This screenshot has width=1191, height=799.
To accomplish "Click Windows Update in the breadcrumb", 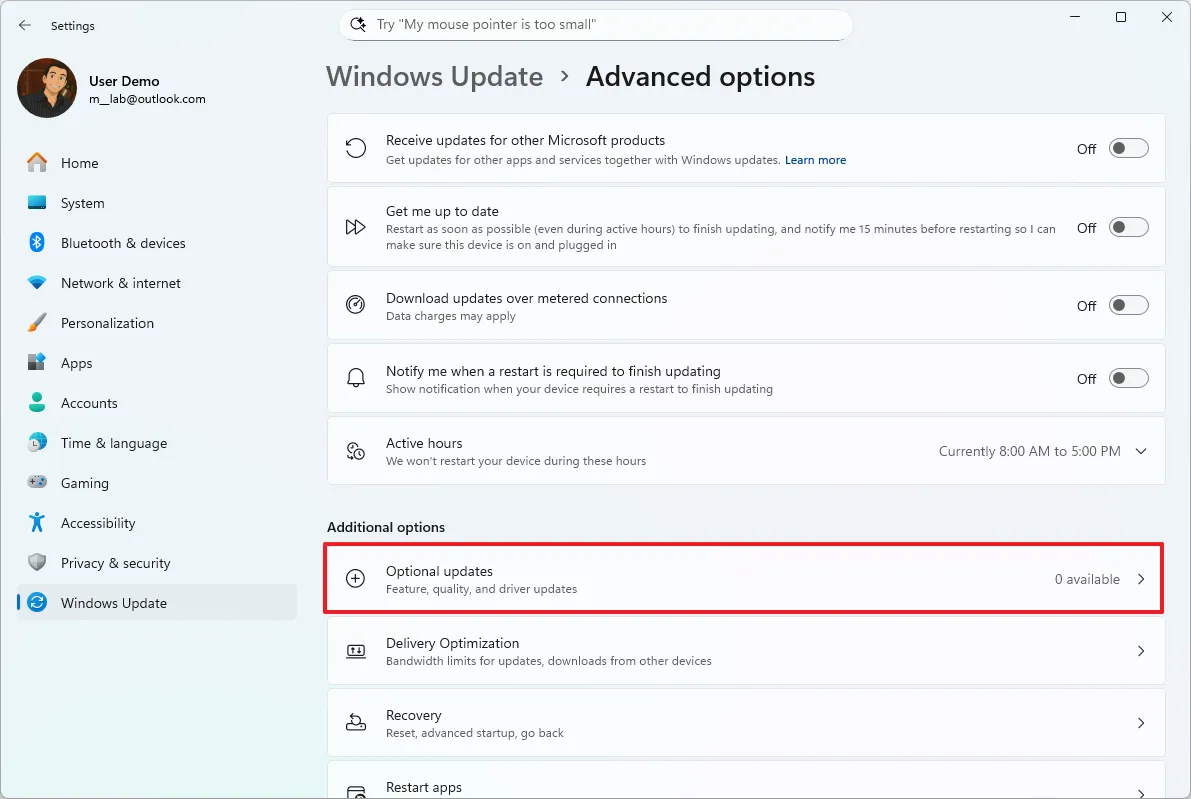I will [x=434, y=76].
